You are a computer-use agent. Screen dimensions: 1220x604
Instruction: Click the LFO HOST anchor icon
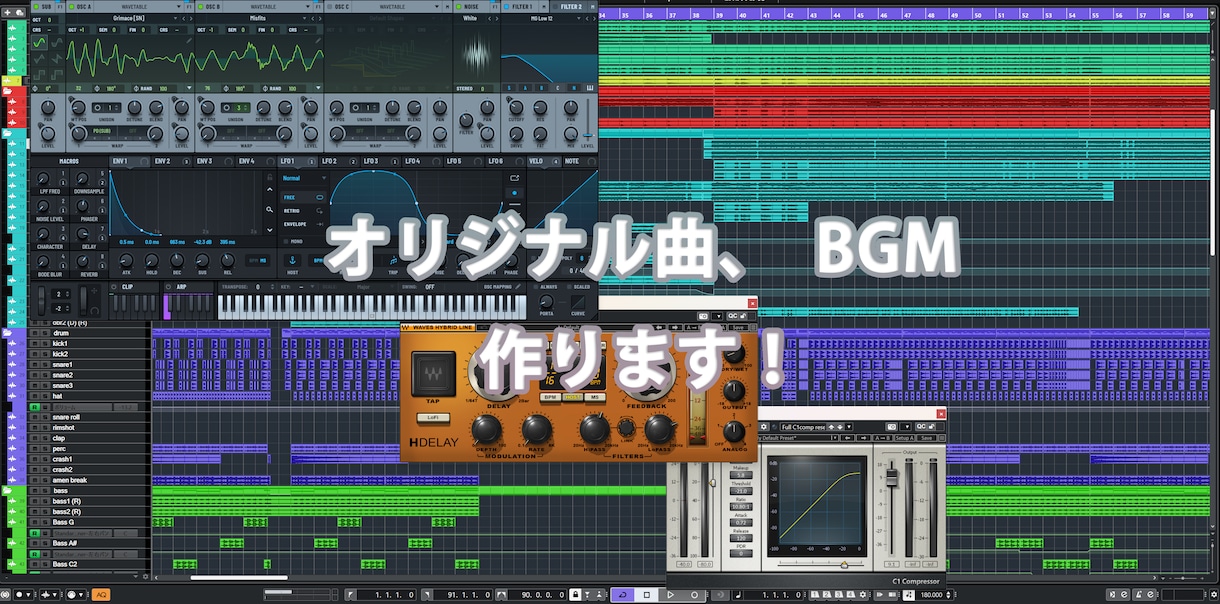pyautogui.click(x=292, y=260)
